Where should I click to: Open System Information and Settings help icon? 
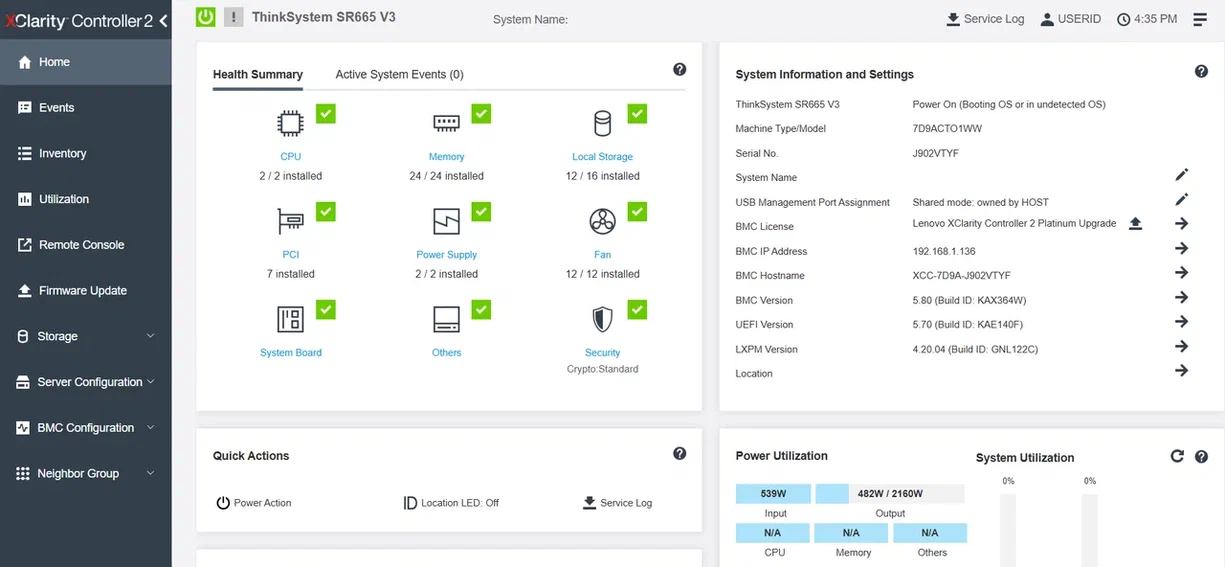1202,71
